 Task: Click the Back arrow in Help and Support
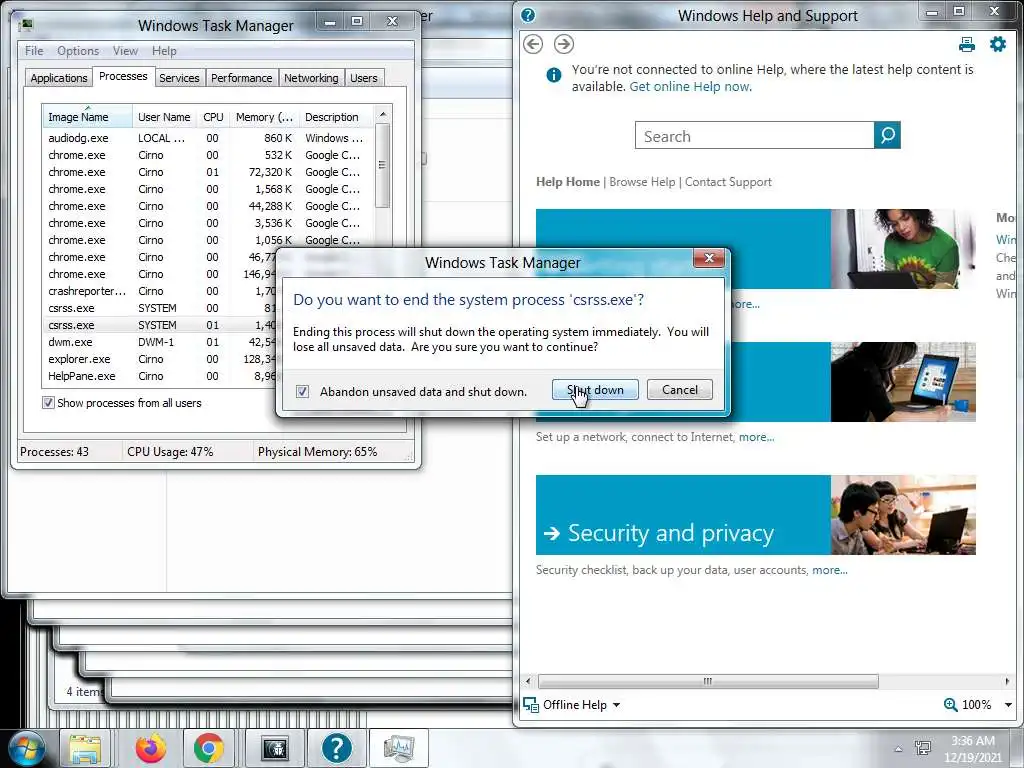click(533, 44)
